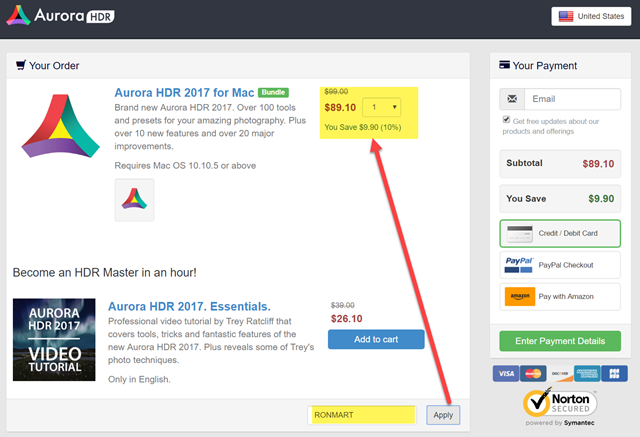Open the United States country selector
The image size is (640, 437).
pyautogui.click(x=591, y=16)
